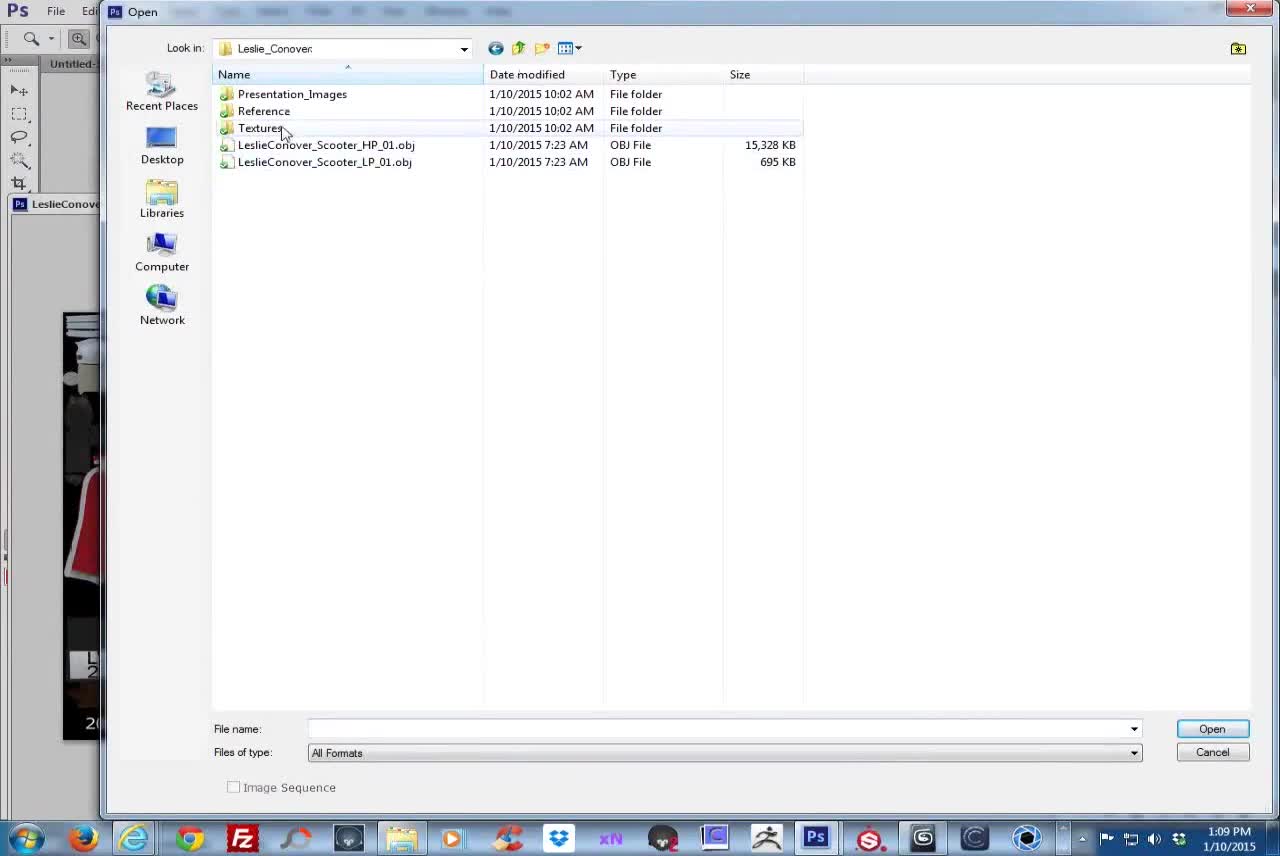Open Network shortcut in sidebar
The width and height of the screenshot is (1280, 856).
[162, 305]
